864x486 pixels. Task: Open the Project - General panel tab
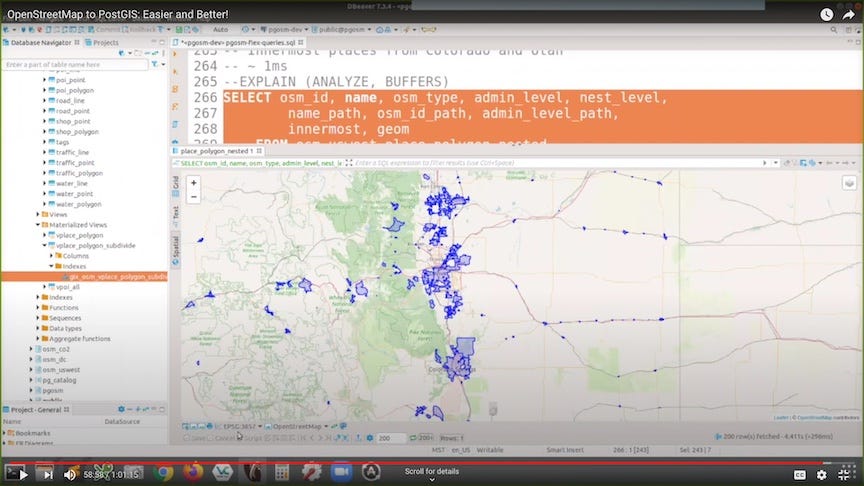pyautogui.click(x=36, y=409)
